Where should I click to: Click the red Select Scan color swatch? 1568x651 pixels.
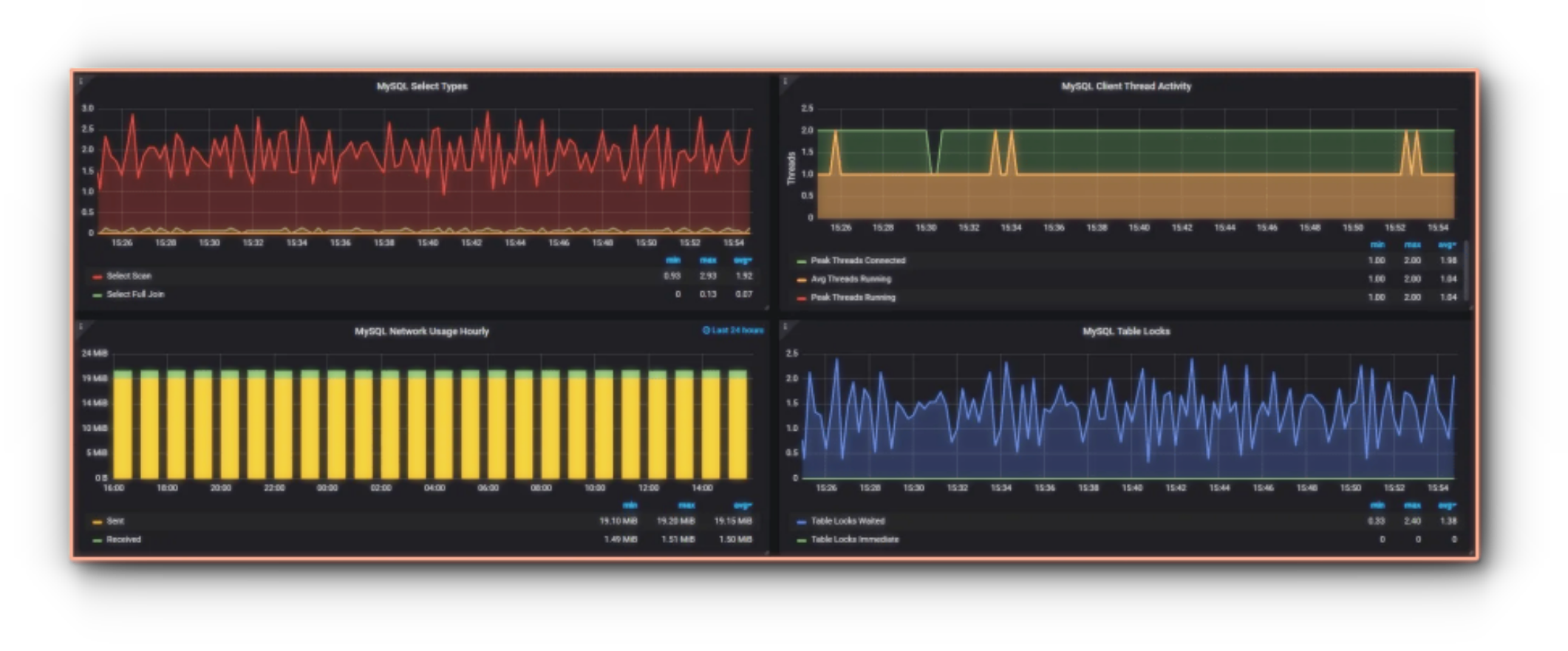97,277
